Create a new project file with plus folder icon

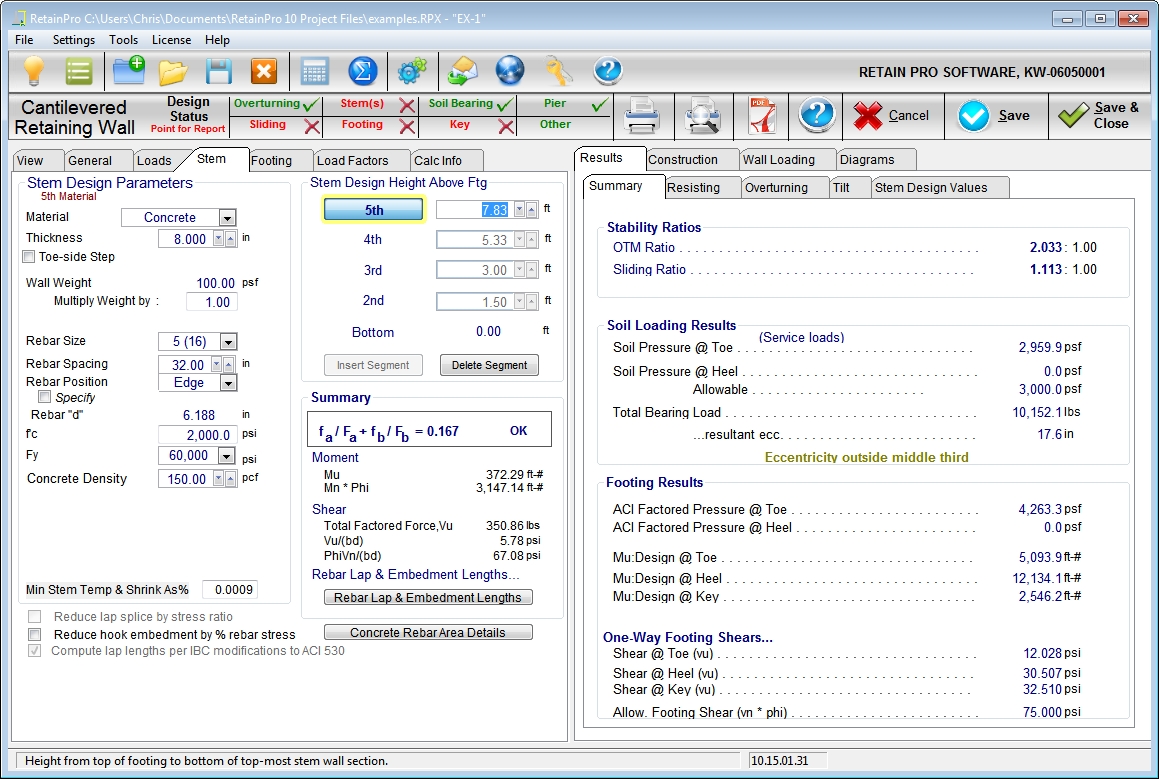tap(129, 71)
